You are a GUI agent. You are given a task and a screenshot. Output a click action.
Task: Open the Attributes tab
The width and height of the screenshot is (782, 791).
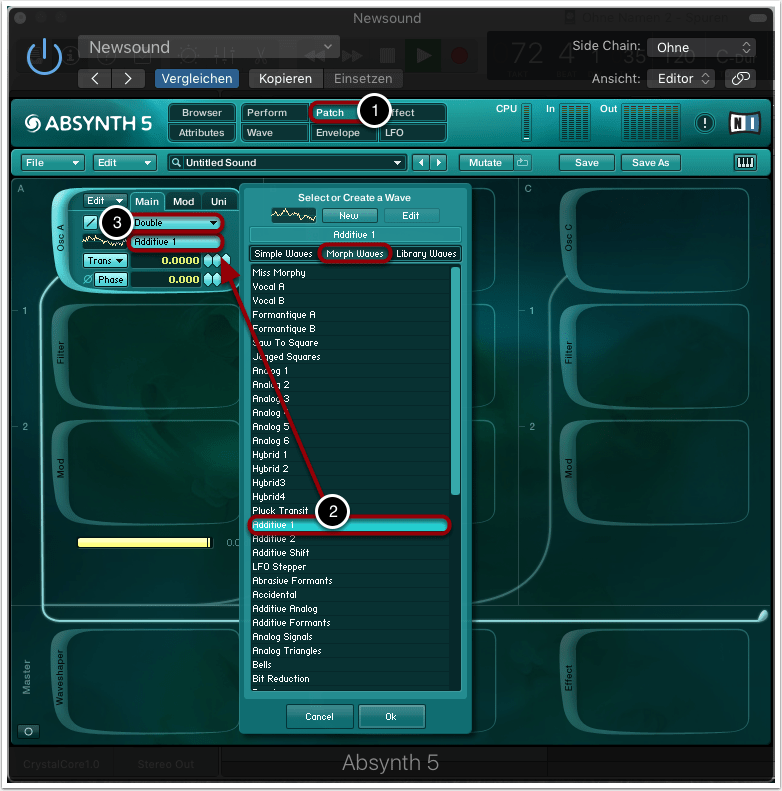202,133
